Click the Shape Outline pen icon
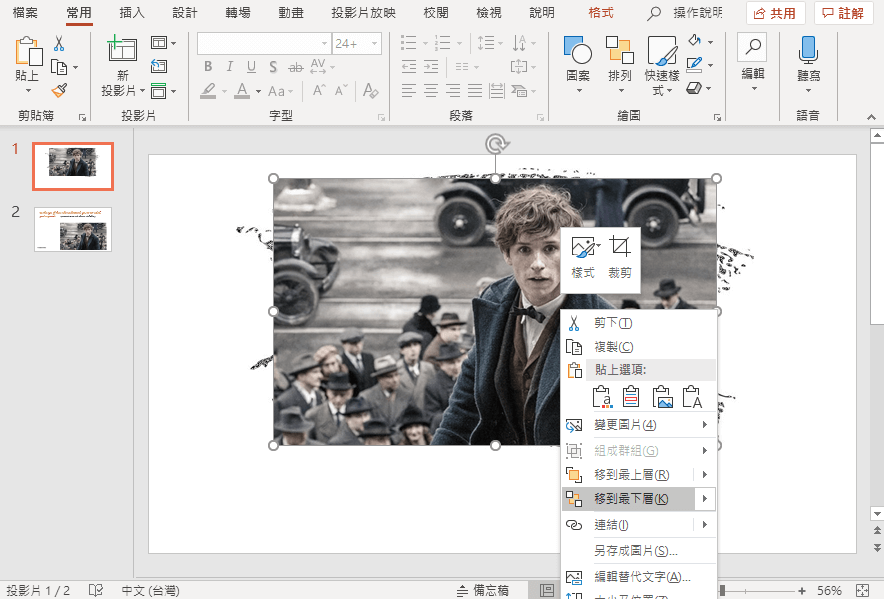Image resolution: width=884 pixels, height=599 pixels. point(695,64)
